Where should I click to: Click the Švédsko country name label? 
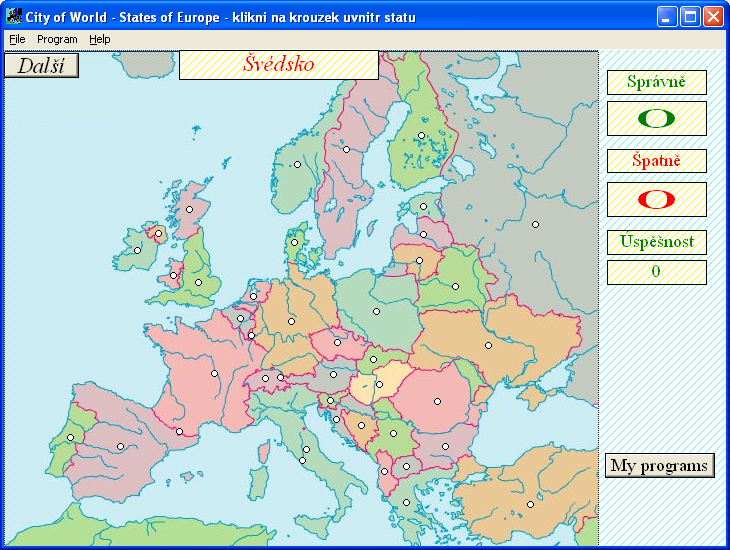click(x=279, y=65)
